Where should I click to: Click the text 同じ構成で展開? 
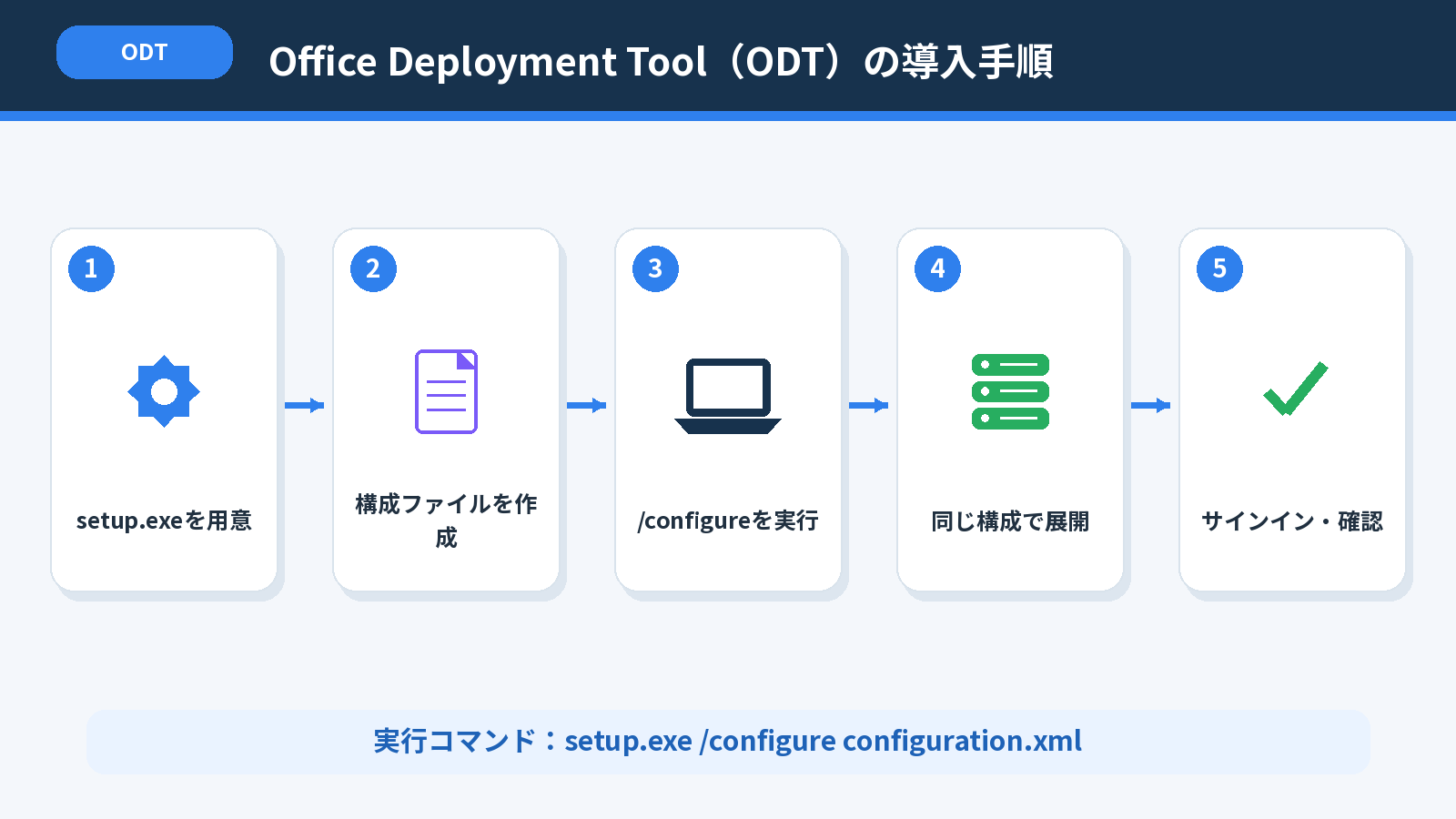pyautogui.click(x=1010, y=521)
